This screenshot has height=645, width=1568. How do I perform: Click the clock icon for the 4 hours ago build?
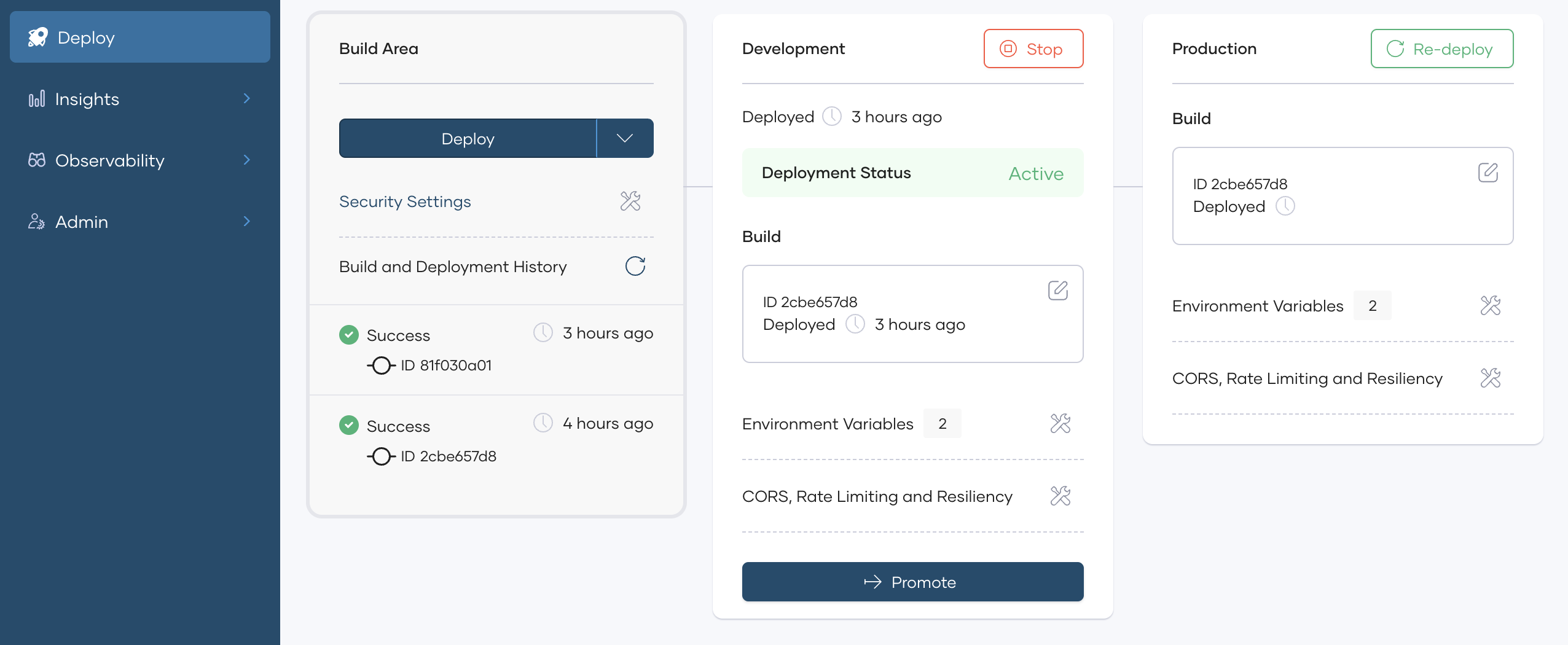click(543, 423)
